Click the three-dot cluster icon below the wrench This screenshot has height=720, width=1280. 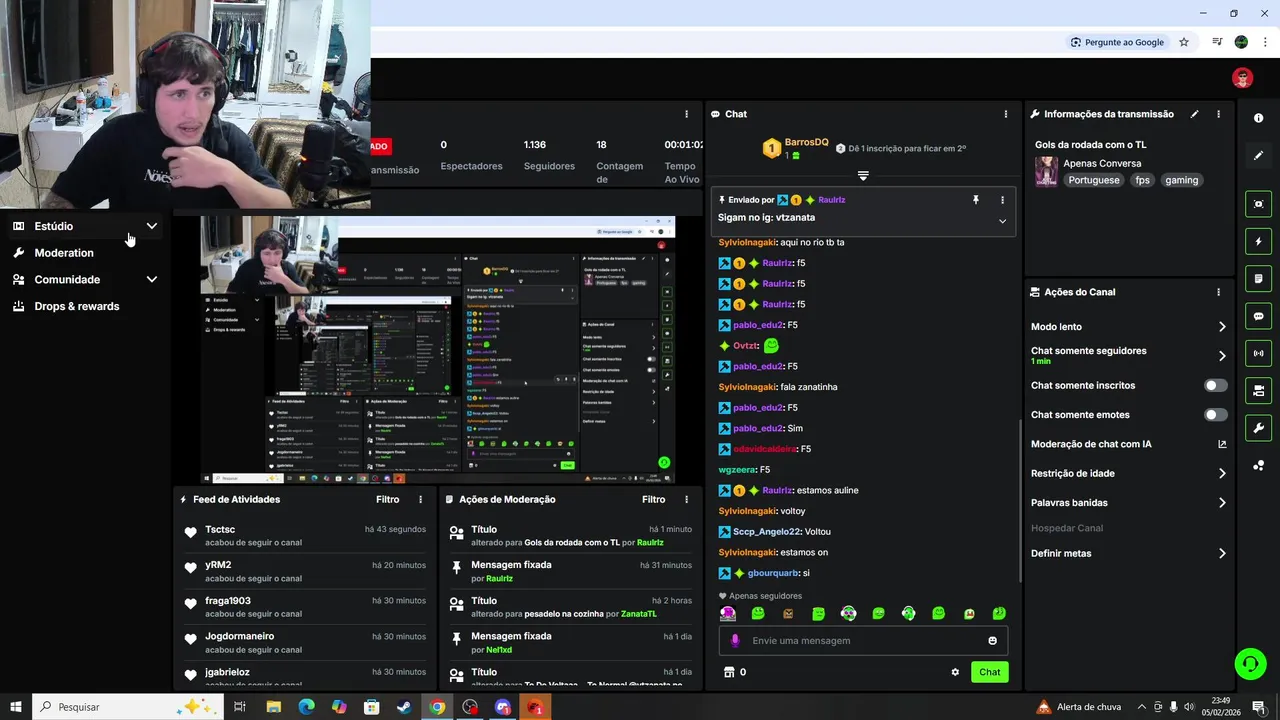1258,465
